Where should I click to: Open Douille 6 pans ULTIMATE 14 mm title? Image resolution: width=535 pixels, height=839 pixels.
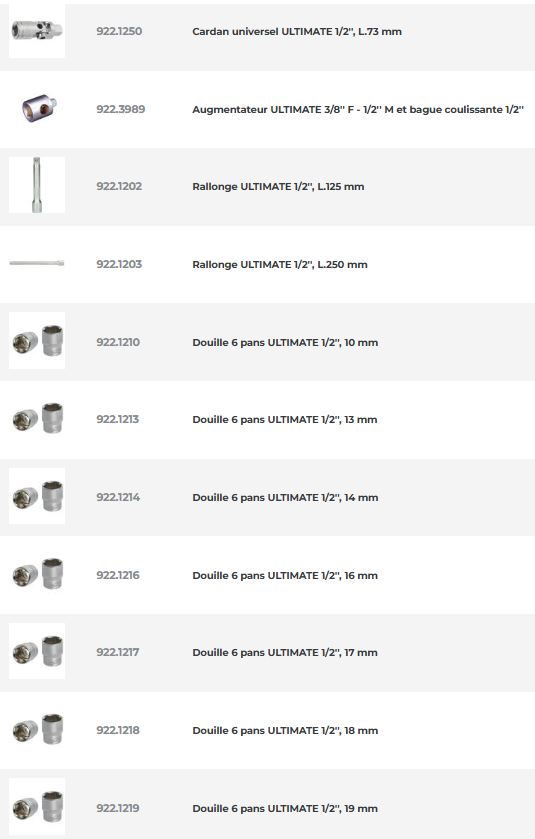click(x=285, y=497)
